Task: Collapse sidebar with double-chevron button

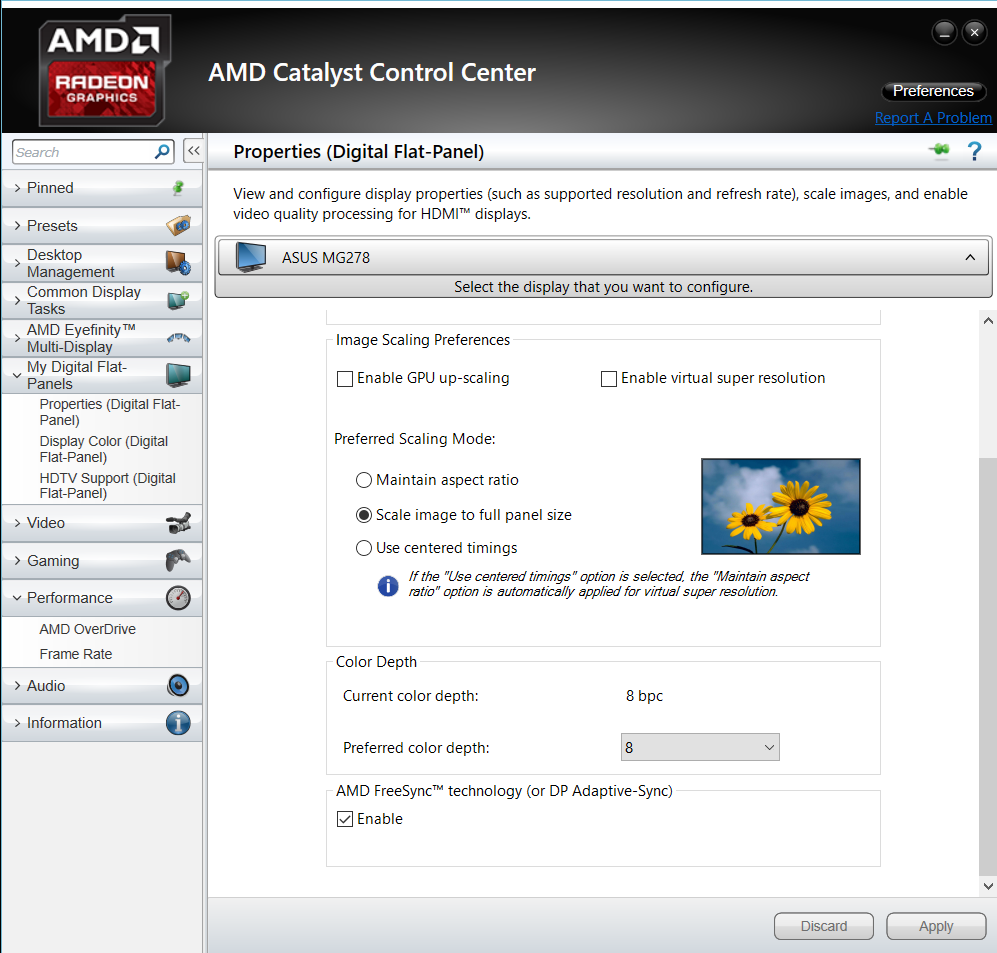Action: point(193,151)
